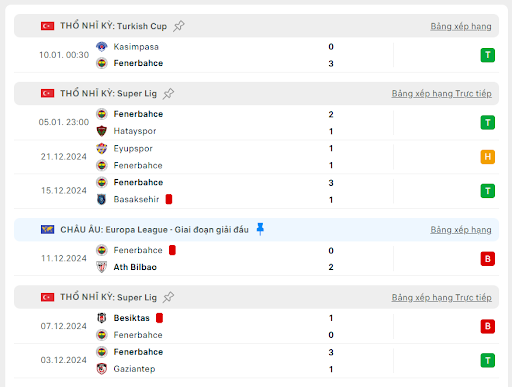Viewport: 512px width, 387px height.
Task: Open the Fenerbahce vs Hatayspor match row
Action: tap(256, 123)
